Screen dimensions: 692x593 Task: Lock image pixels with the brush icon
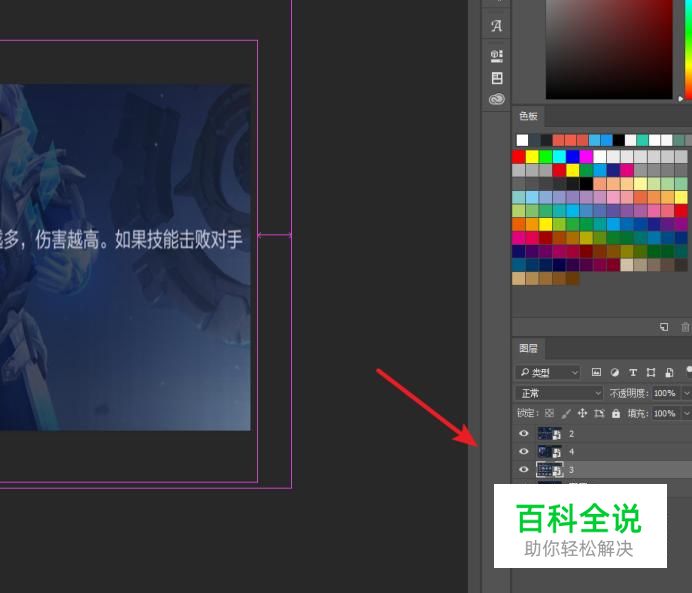(566, 413)
